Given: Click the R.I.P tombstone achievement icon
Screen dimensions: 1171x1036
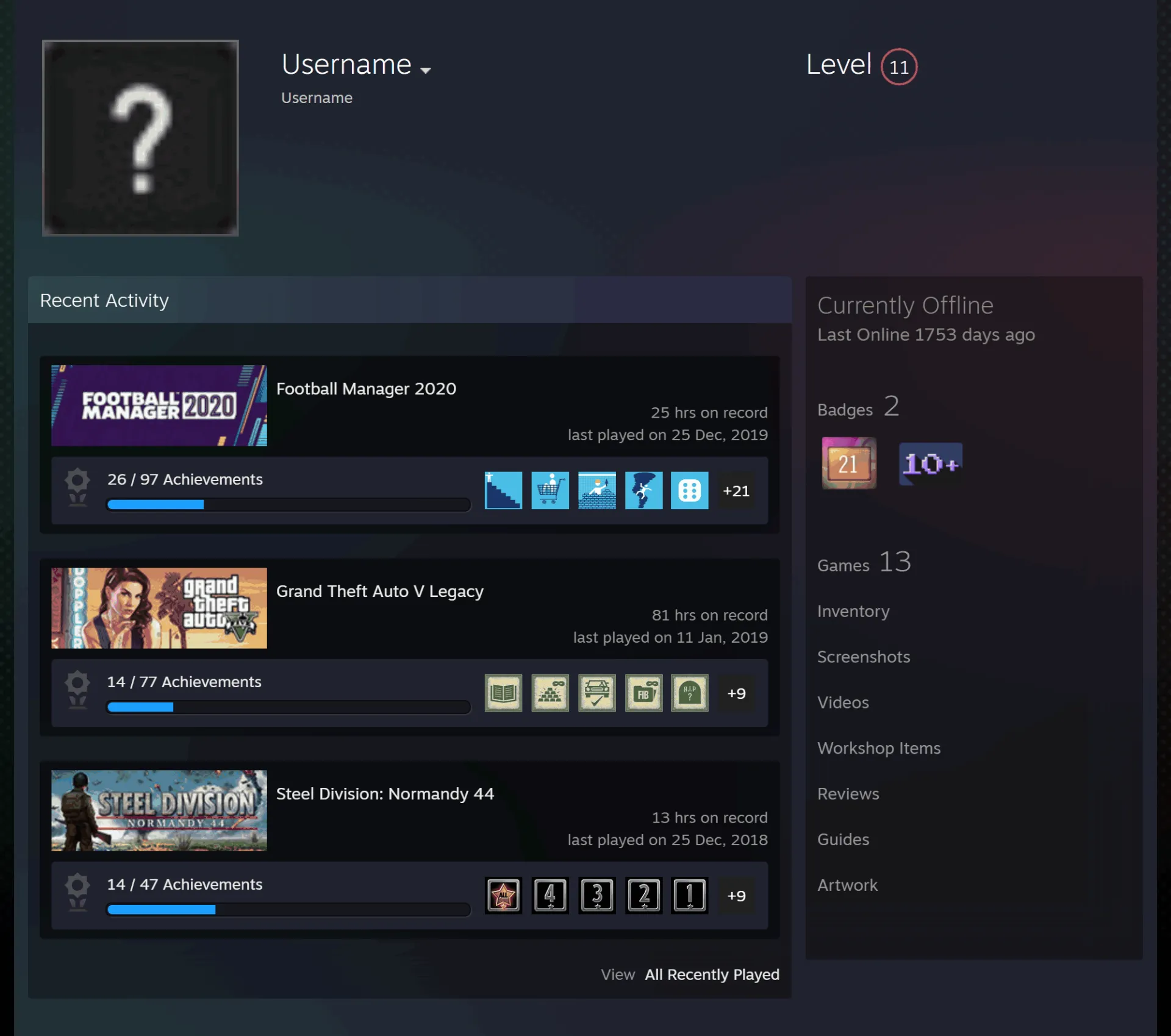Looking at the screenshot, I should 690,693.
